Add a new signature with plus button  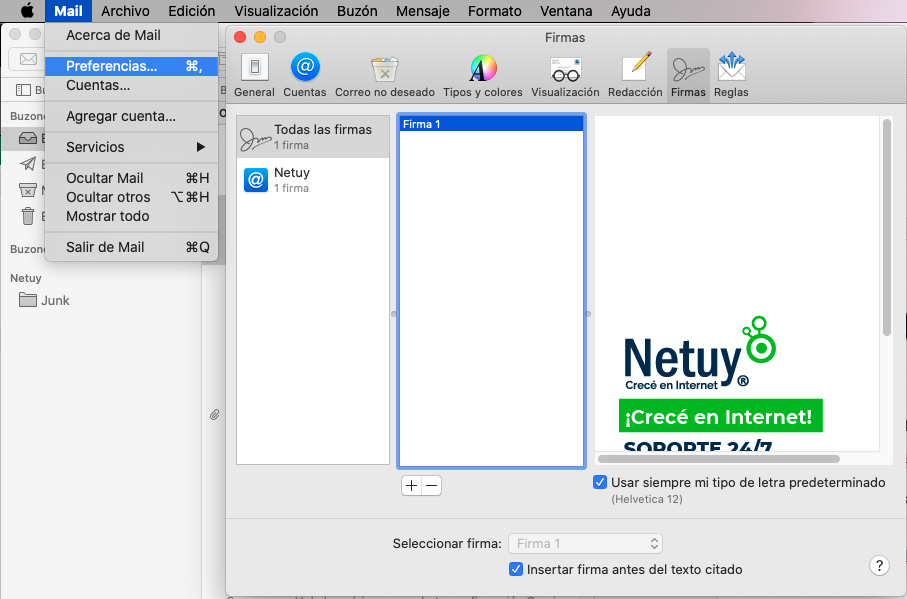click(411, 486)
